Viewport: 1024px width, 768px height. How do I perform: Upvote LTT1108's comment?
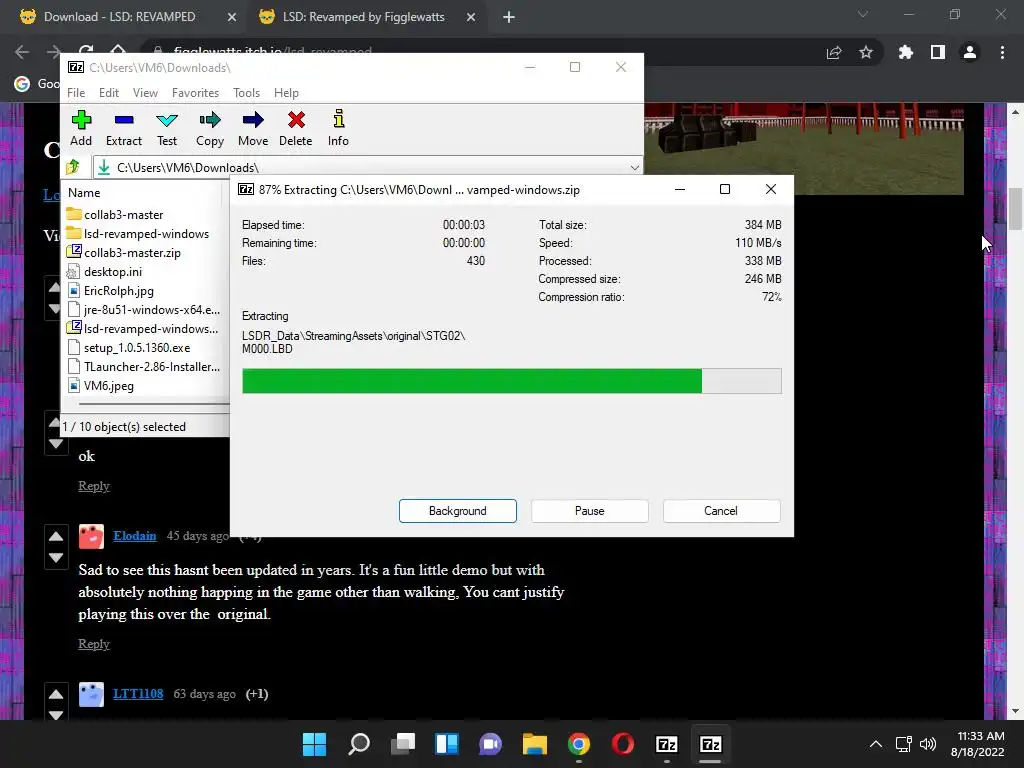click(x=56, y=694)
